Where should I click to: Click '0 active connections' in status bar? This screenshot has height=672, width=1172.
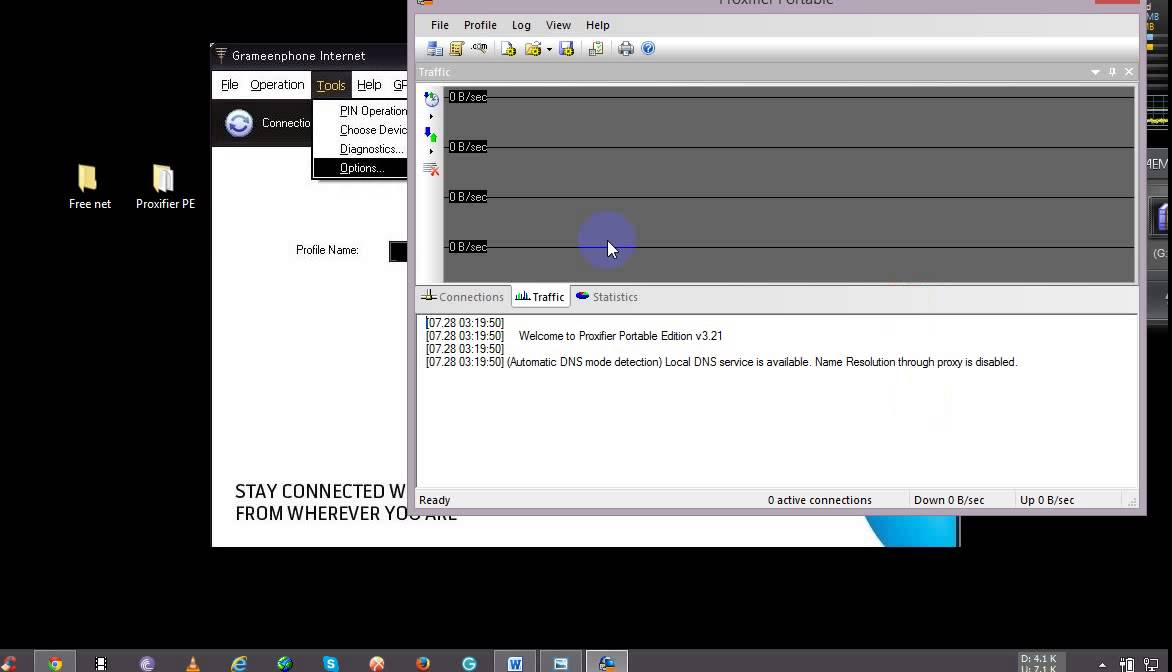tap(819, 500)
